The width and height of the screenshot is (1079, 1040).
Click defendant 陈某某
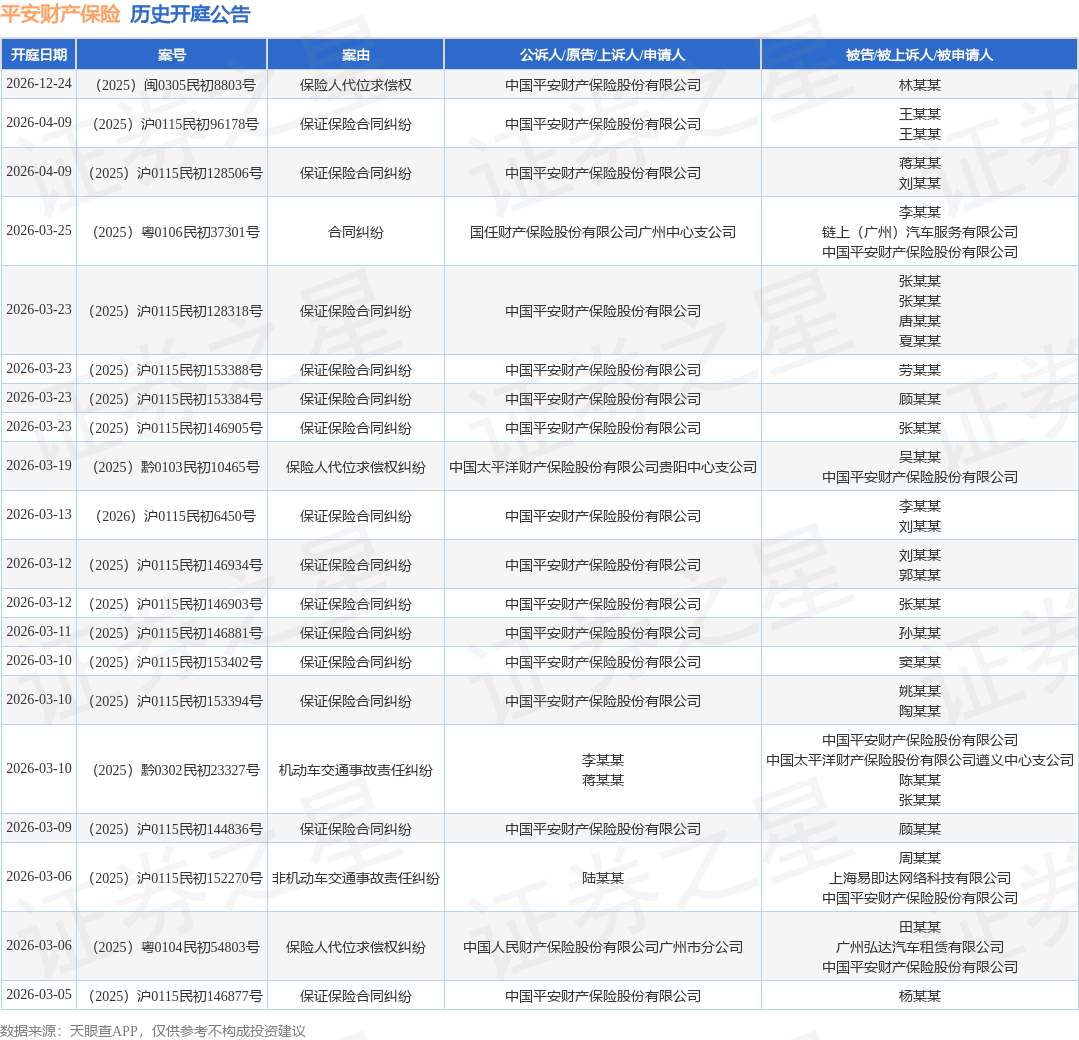[x=919, y=781]
